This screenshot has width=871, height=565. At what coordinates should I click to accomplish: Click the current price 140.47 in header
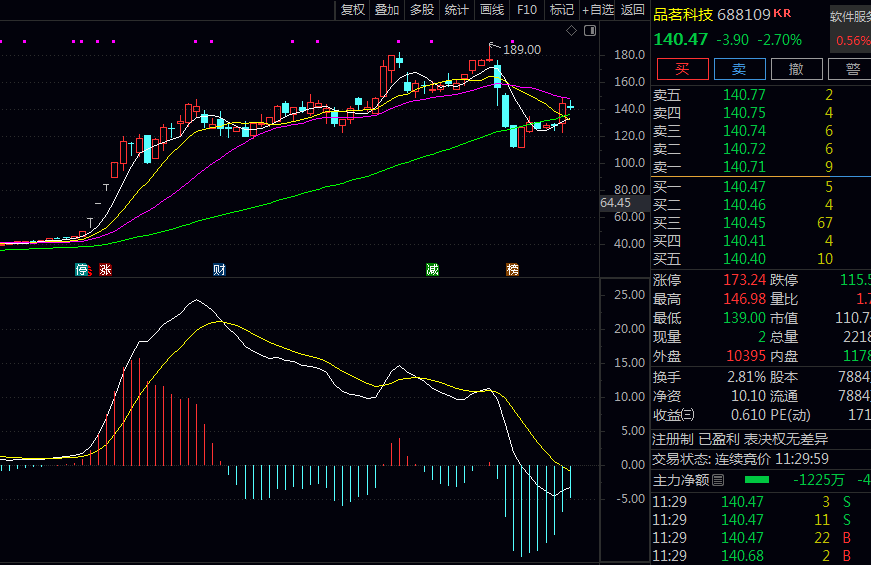pos(680,40)
